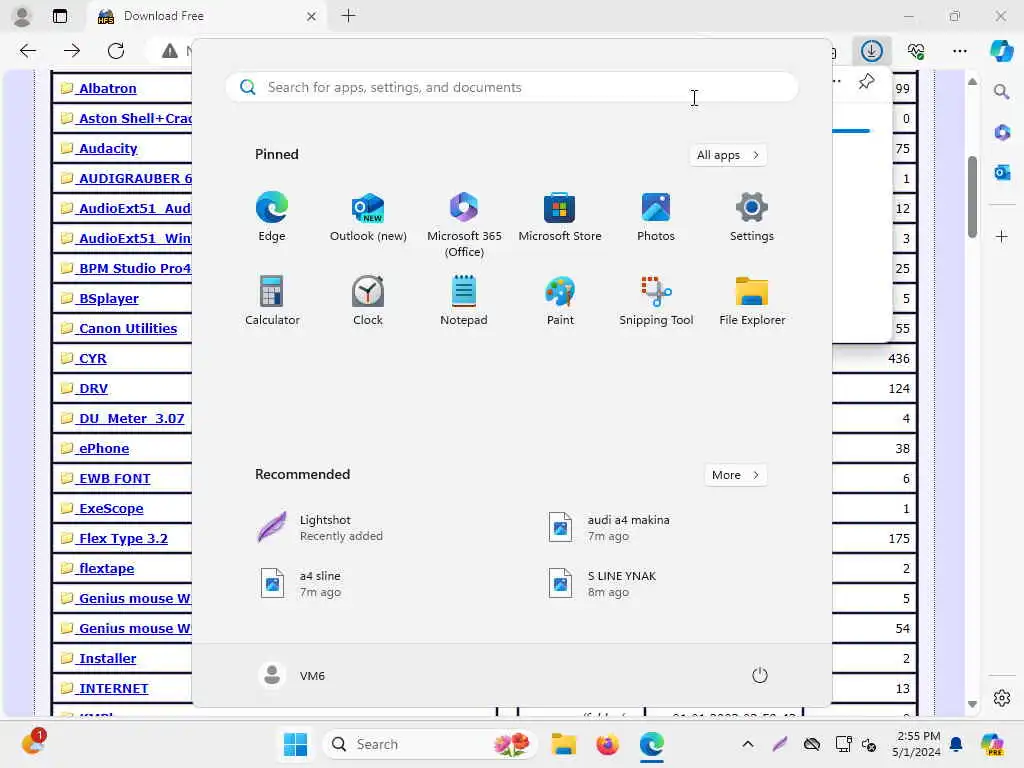1024x768 pixels.
Task: Open a new browser tab
Action: [349, 16]
